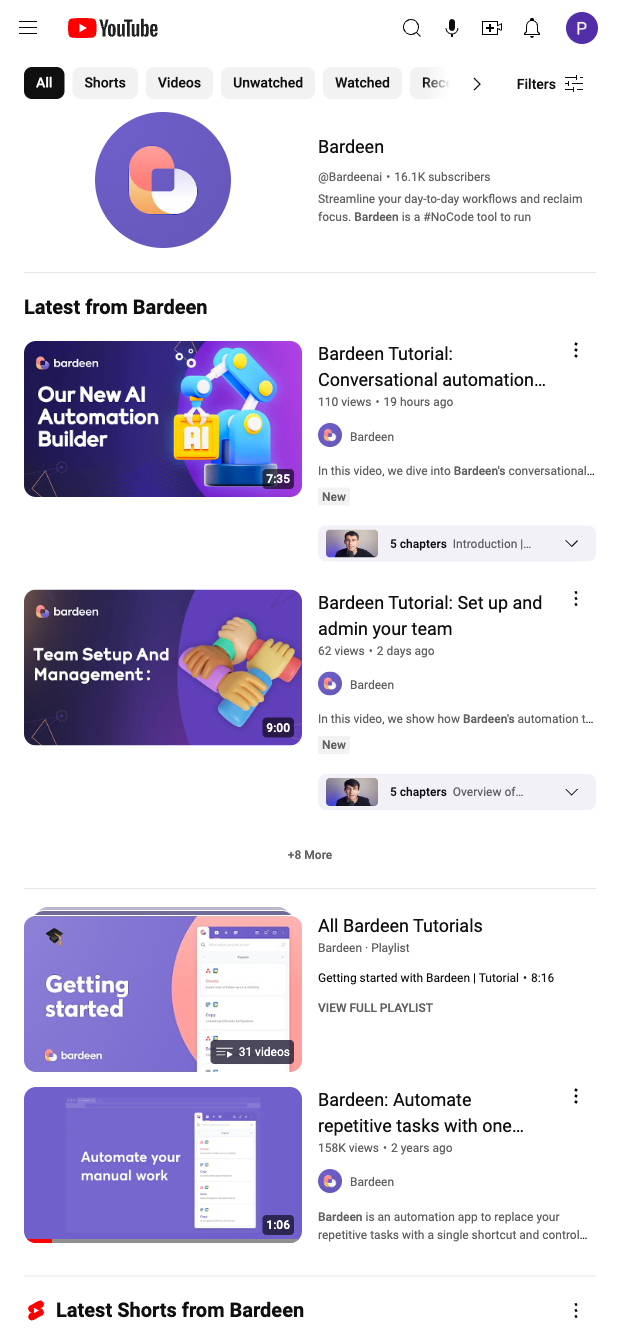The width and height of the screenshot is (620, 1340).
Task: Open options for Latest Shorts section
Action: click(575, 1310)
